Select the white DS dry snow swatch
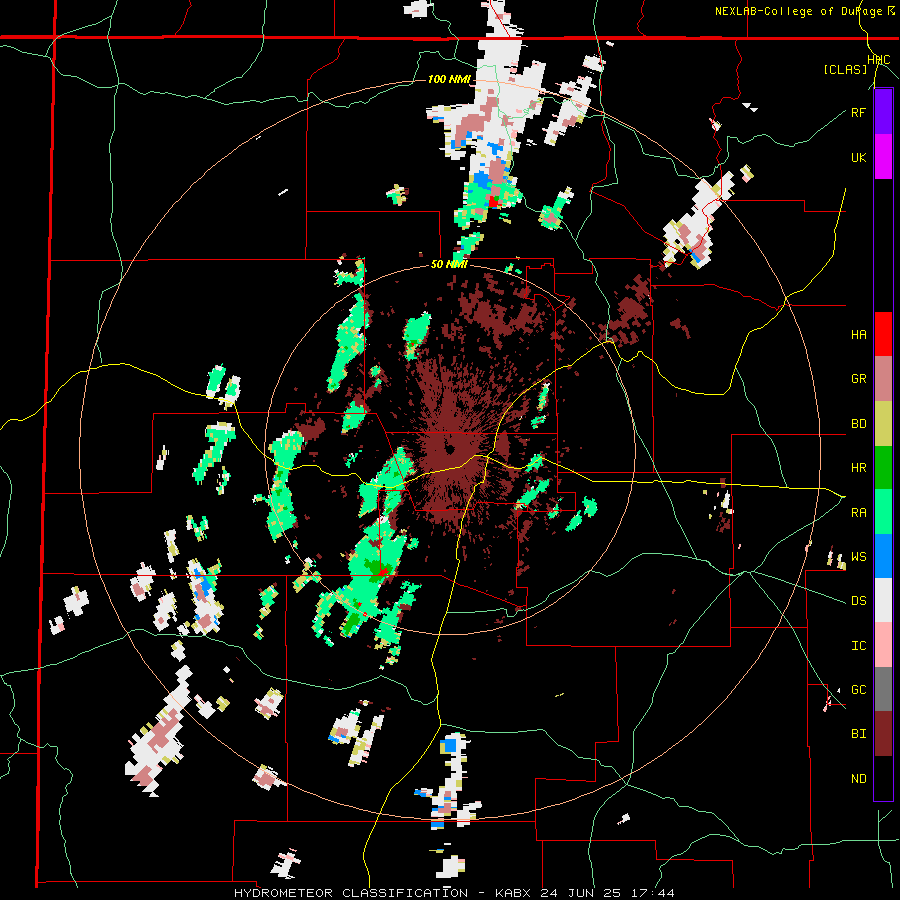The width and height of the screenshot is (900, 900). [x=883, y=600]
